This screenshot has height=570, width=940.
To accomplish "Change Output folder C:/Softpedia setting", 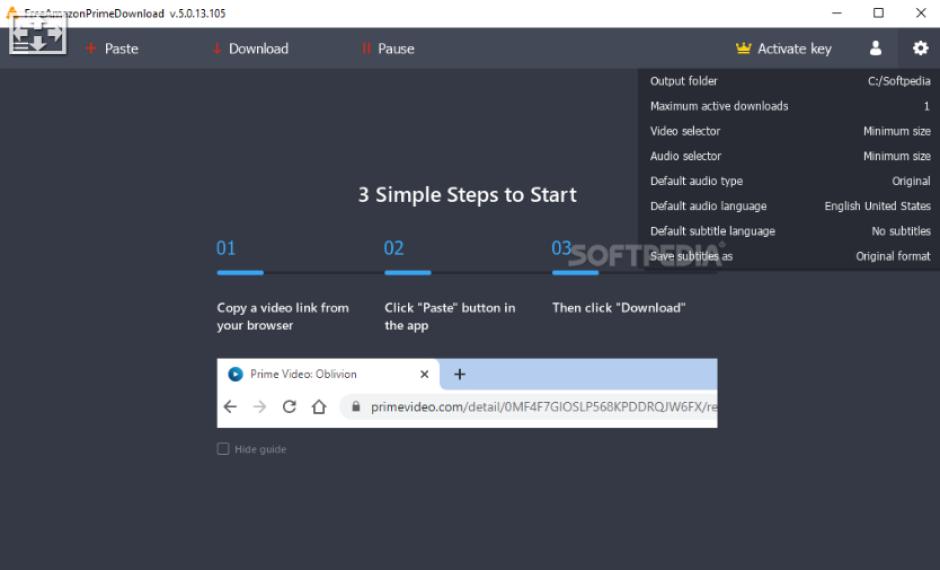I will 790,81.
